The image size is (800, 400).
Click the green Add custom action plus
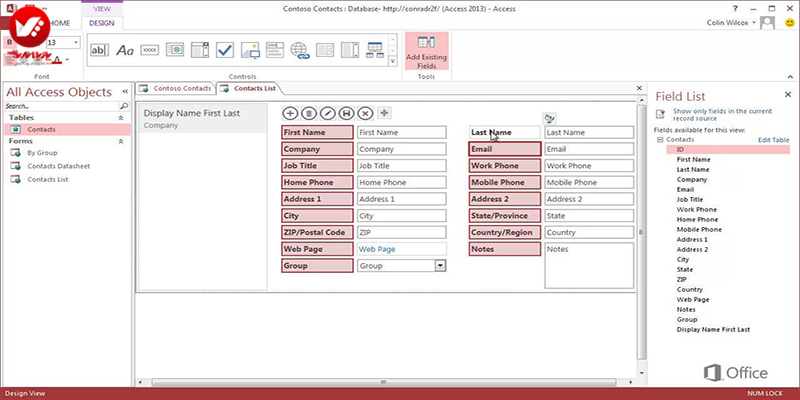point(384,113)
